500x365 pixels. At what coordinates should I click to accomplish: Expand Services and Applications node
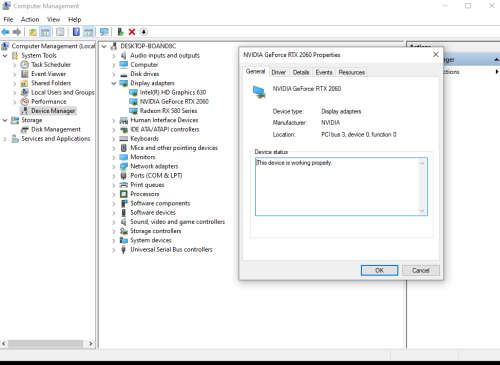point(5,139)
